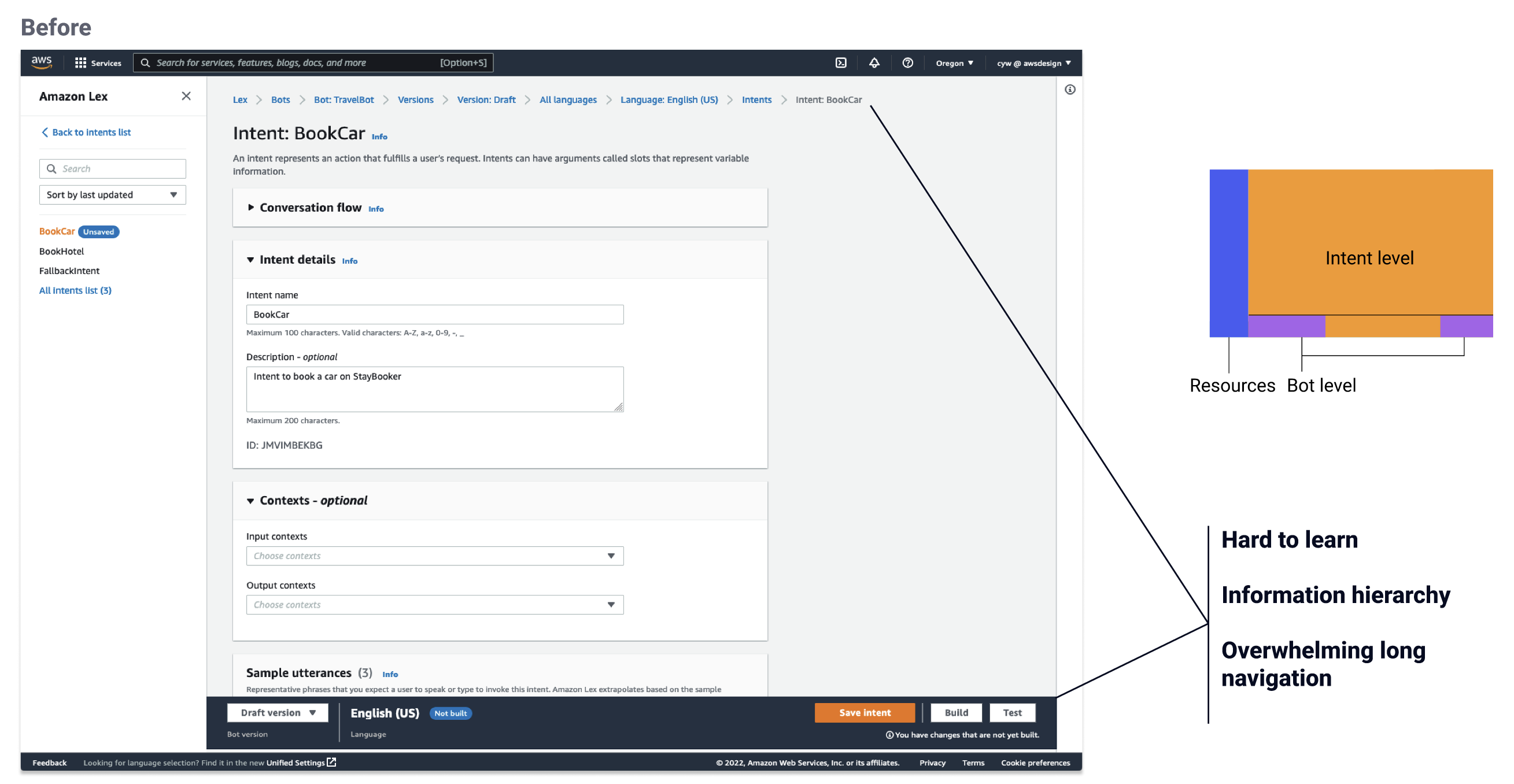Open Cookie preferences footer link
The width and height of the screenshot is (1514, 784).
pyautogui.click(x=1035, y=762)
